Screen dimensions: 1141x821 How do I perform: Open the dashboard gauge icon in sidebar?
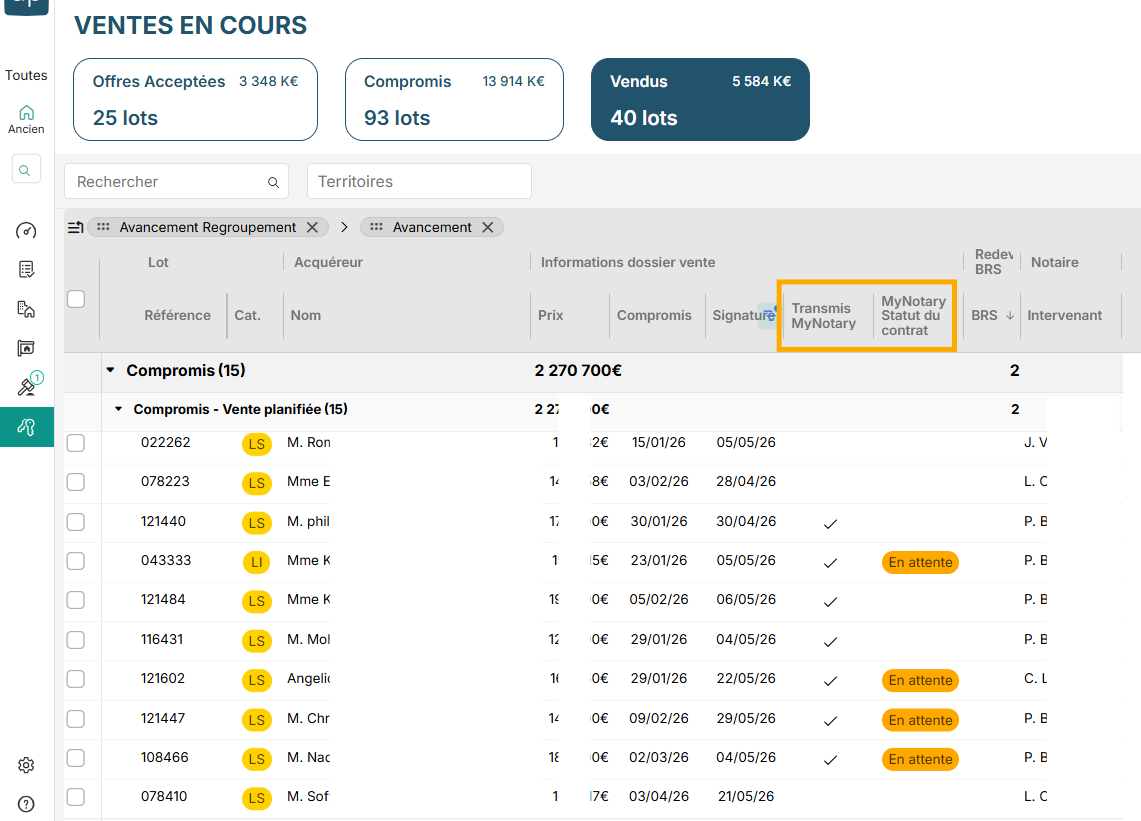pos(27,231)
